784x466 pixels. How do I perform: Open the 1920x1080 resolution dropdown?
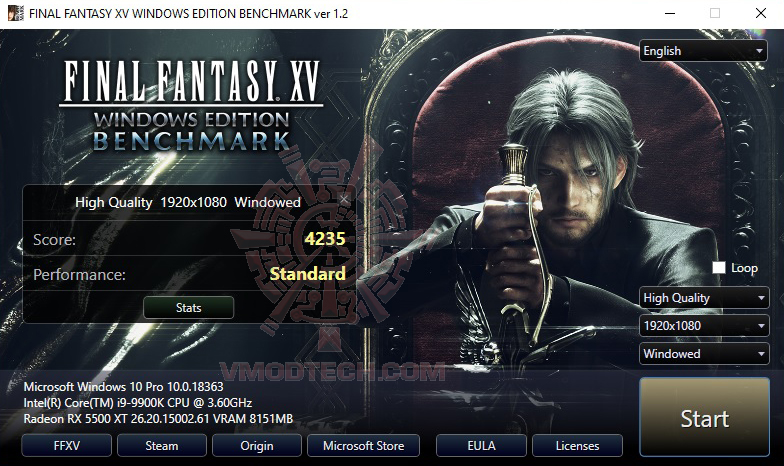704,326
